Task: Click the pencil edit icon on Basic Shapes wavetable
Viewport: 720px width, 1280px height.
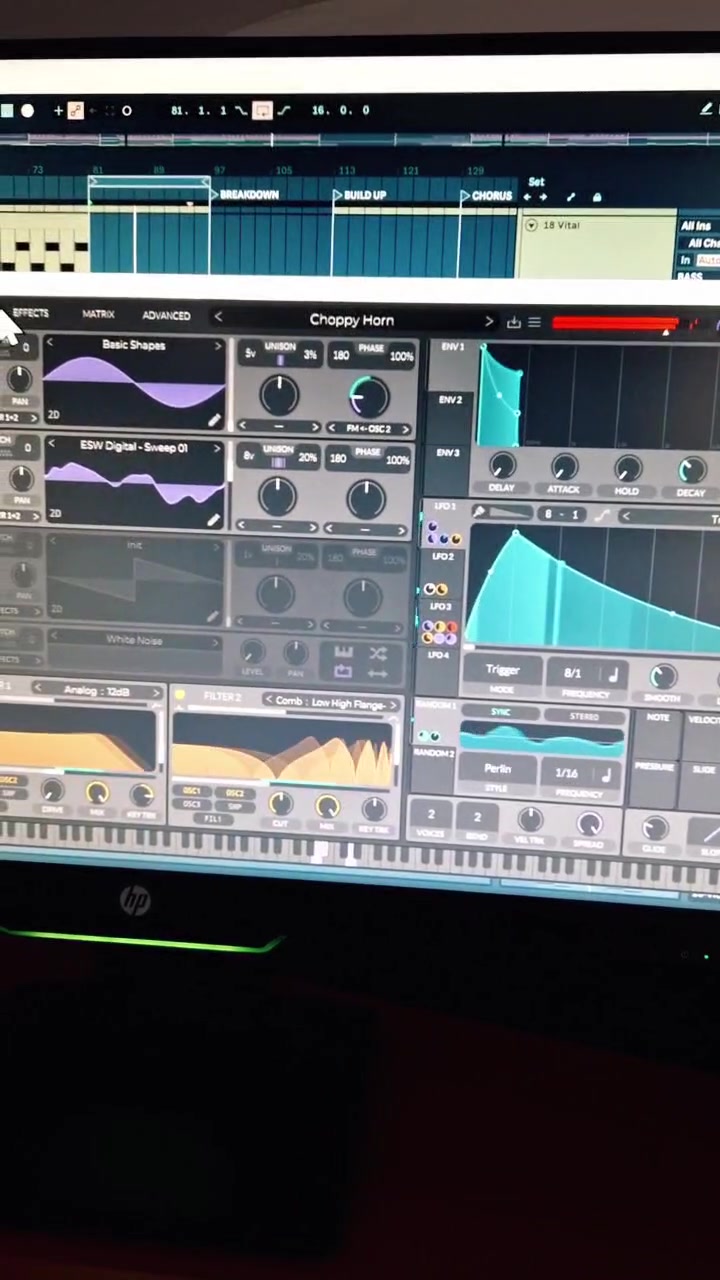Action: pos(213,420)
